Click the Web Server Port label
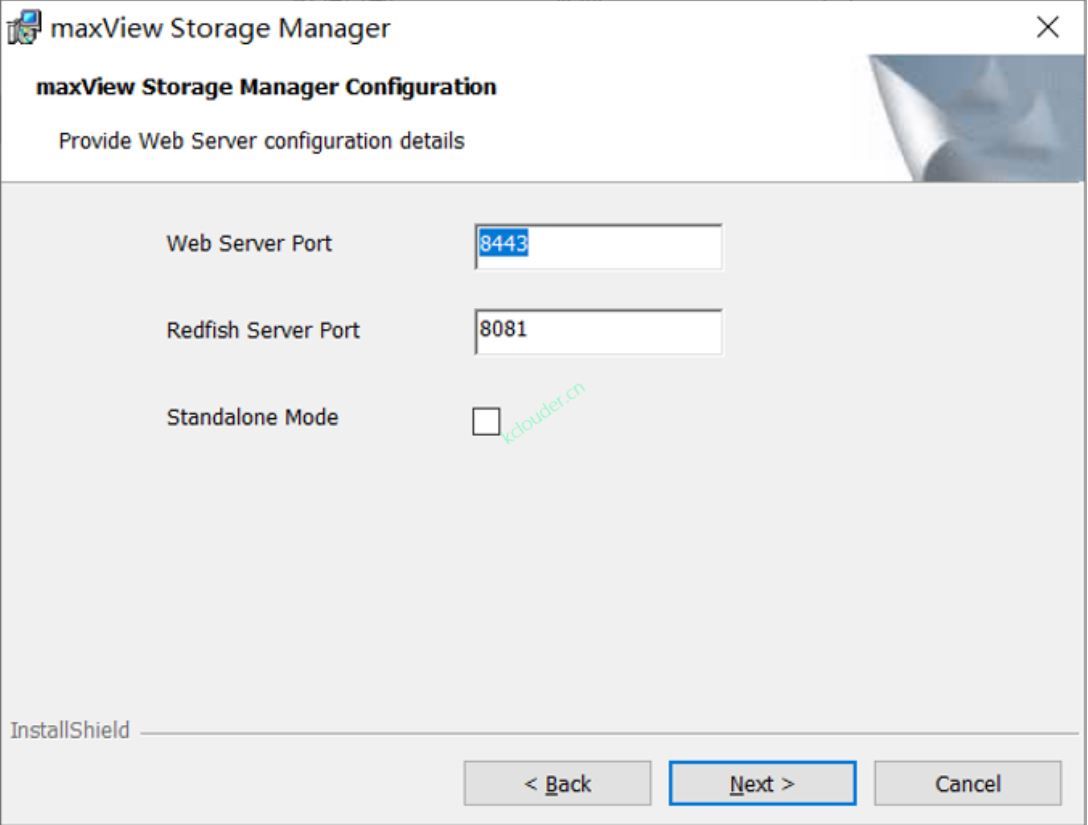The image size is (1088, 825). (249, 244)
